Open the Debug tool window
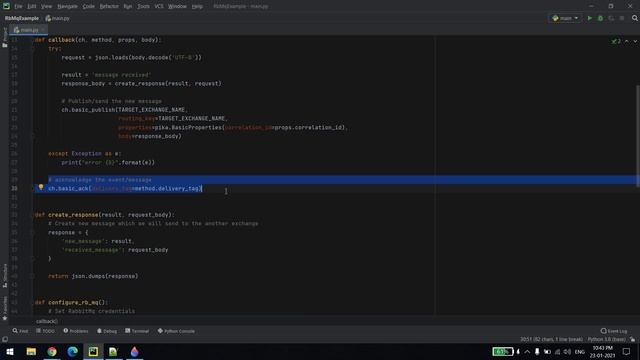640x360 pixels. point(107,331)
